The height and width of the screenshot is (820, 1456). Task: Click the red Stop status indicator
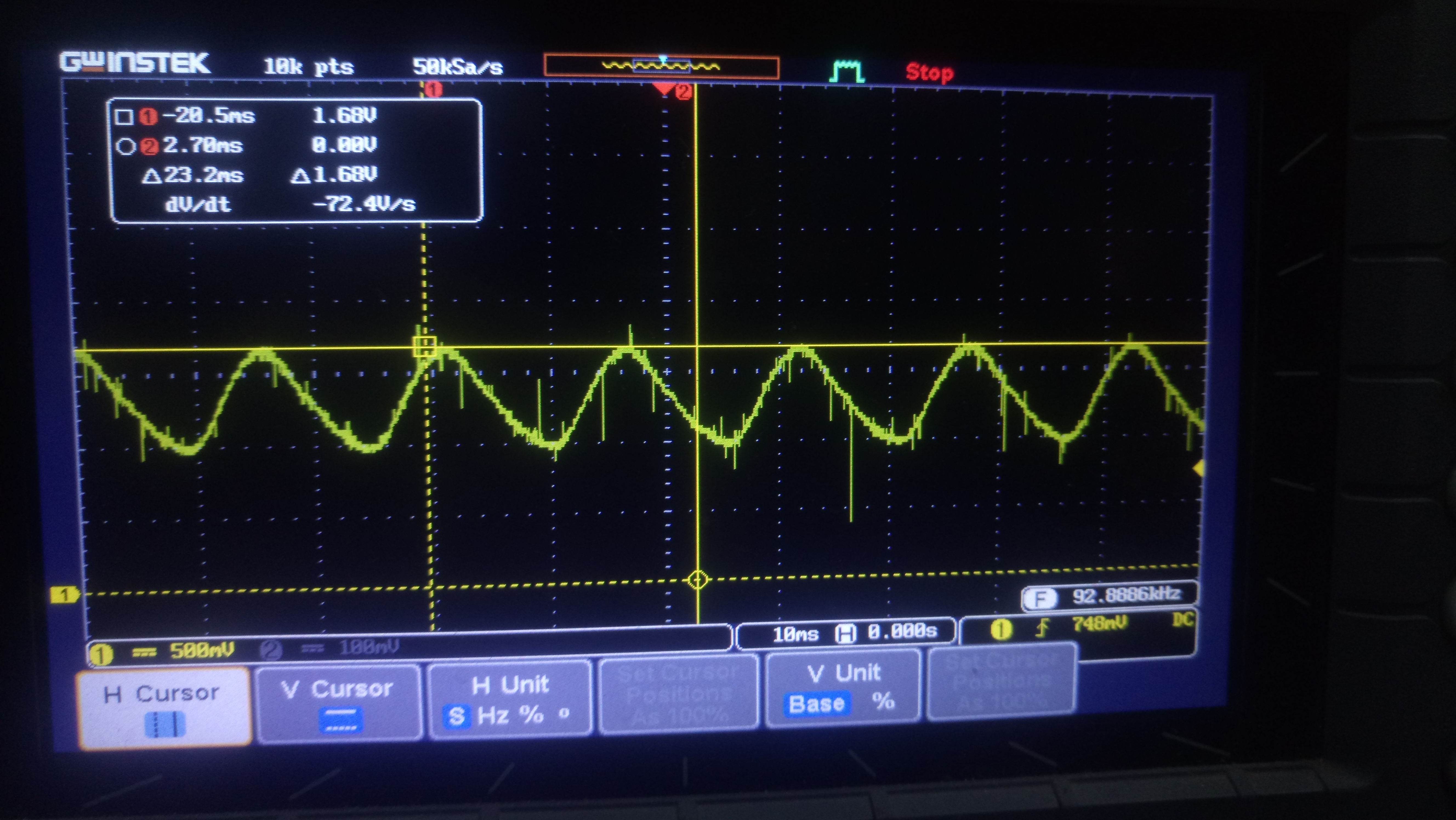pyautogui.click(x=929, y=72)
